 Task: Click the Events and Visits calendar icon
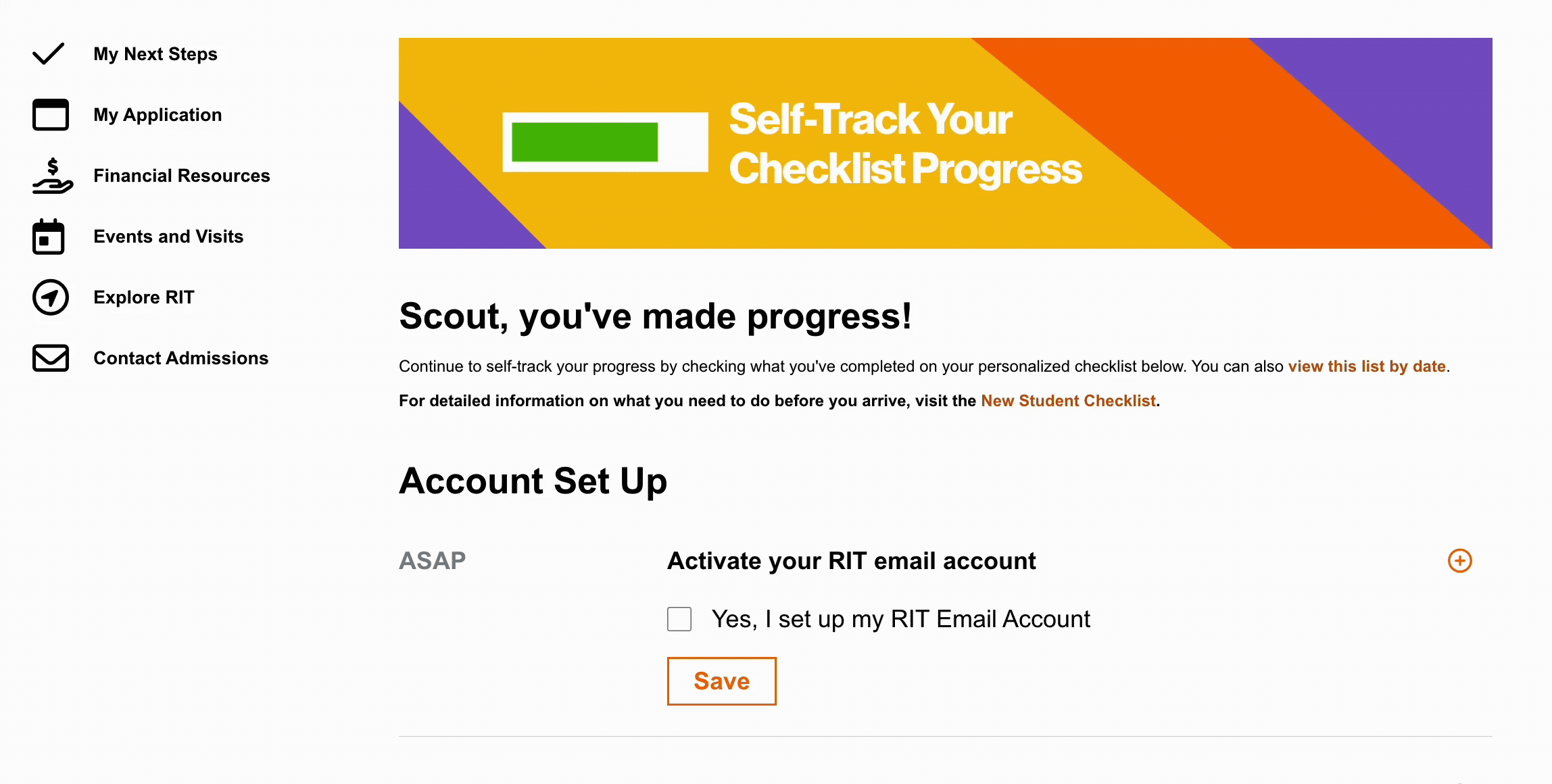point(49,237)
